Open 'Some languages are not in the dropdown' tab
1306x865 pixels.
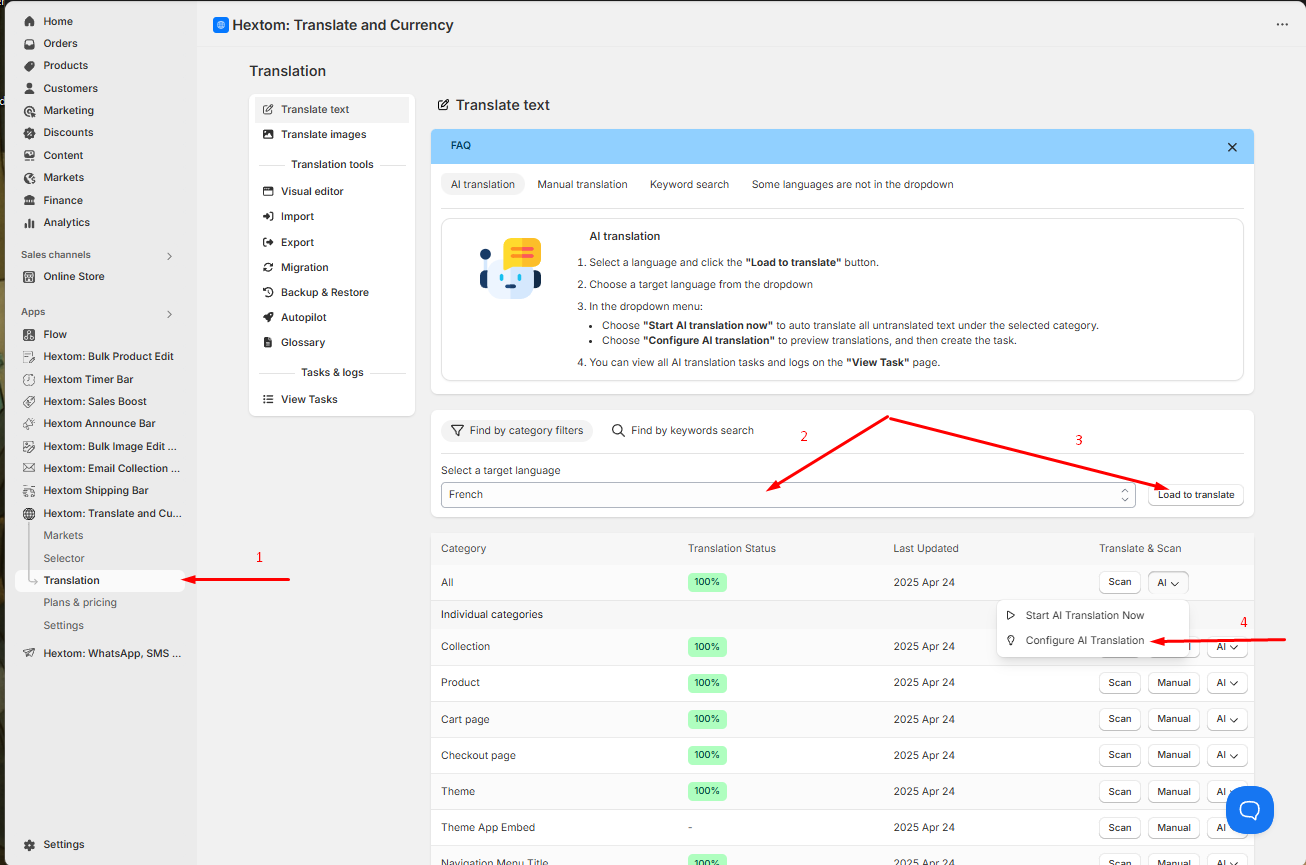click(852, 184)
